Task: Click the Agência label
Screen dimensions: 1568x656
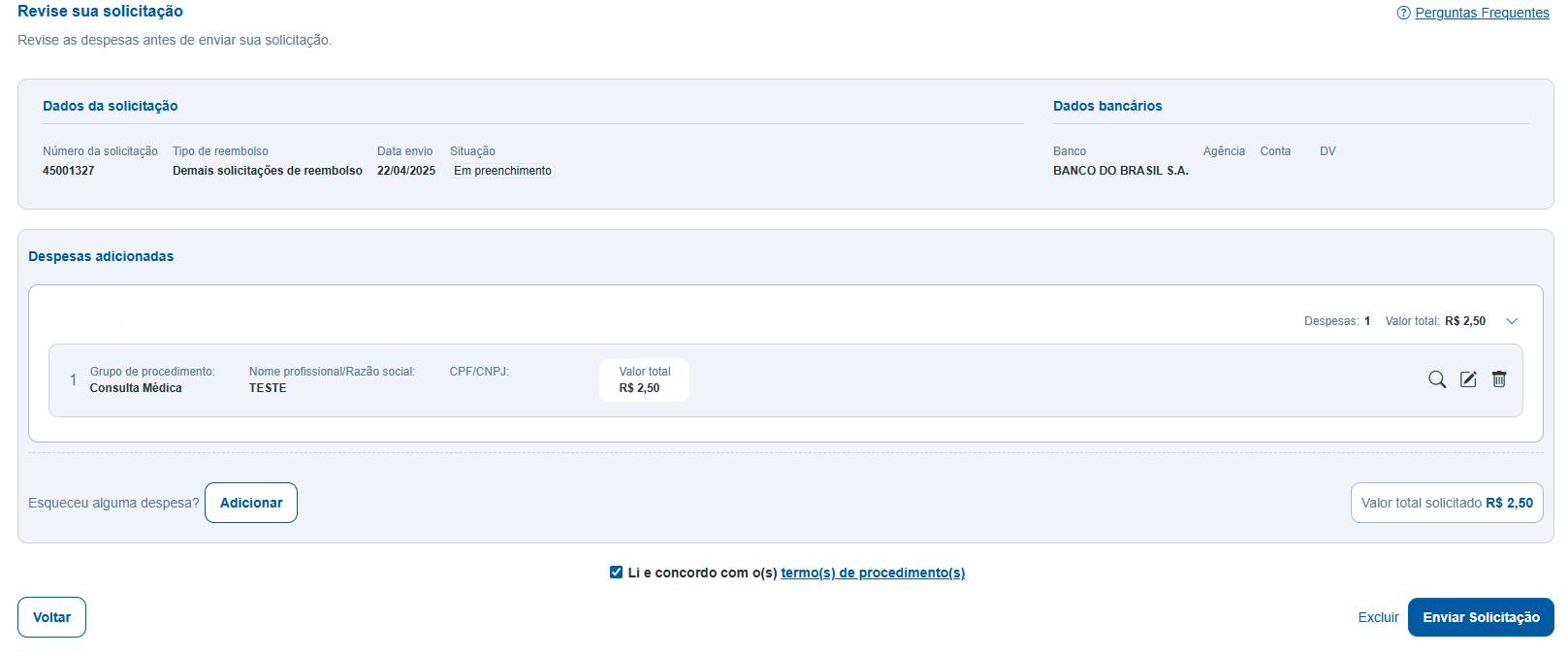Action: click(1224, 151)
